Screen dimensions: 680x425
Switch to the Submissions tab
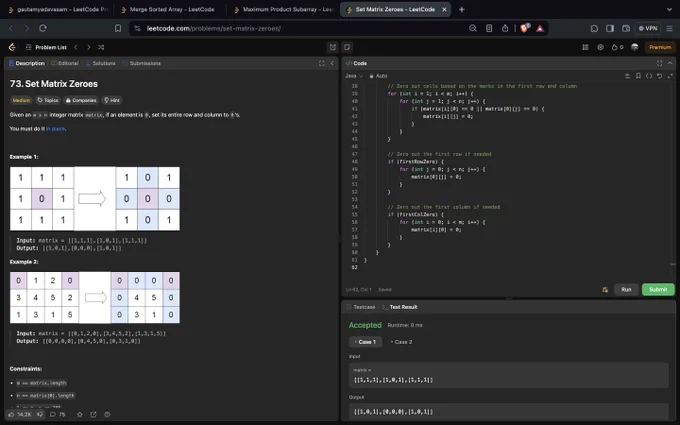pos(142,63)
